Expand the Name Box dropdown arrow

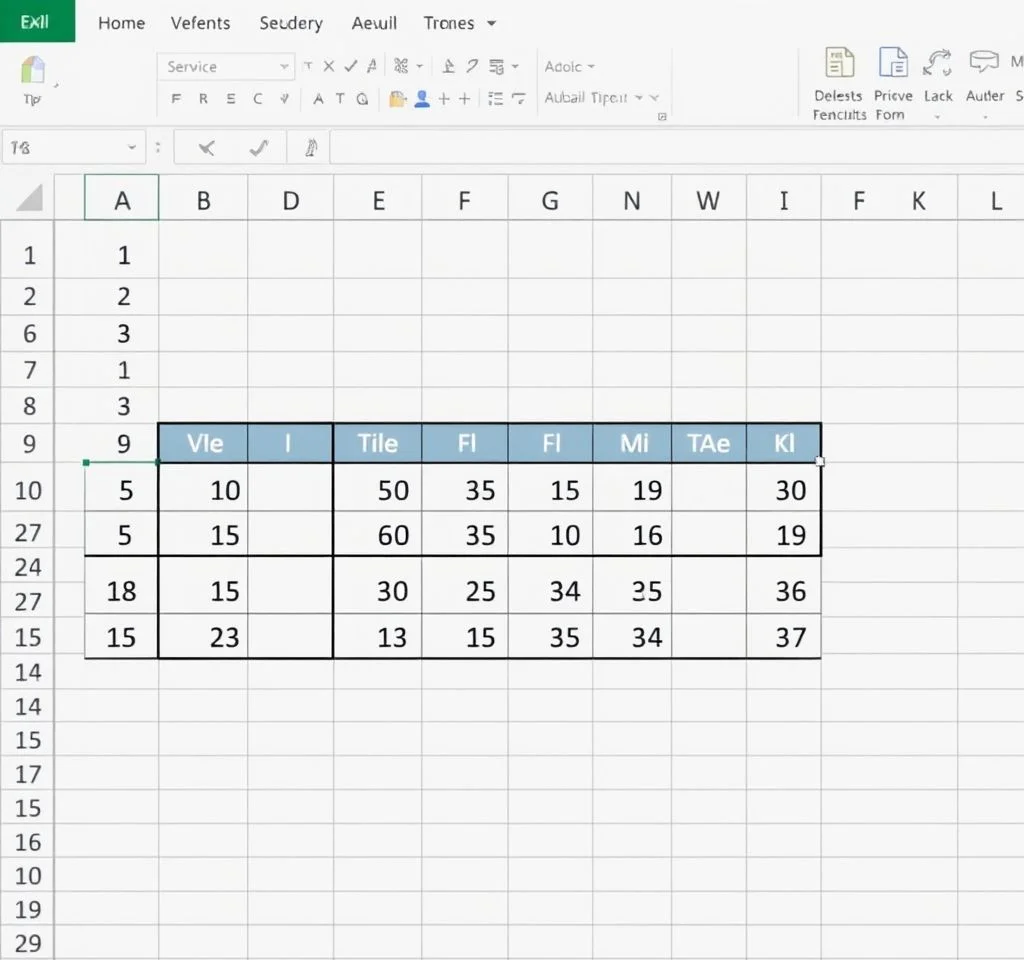tap(132, 148)
